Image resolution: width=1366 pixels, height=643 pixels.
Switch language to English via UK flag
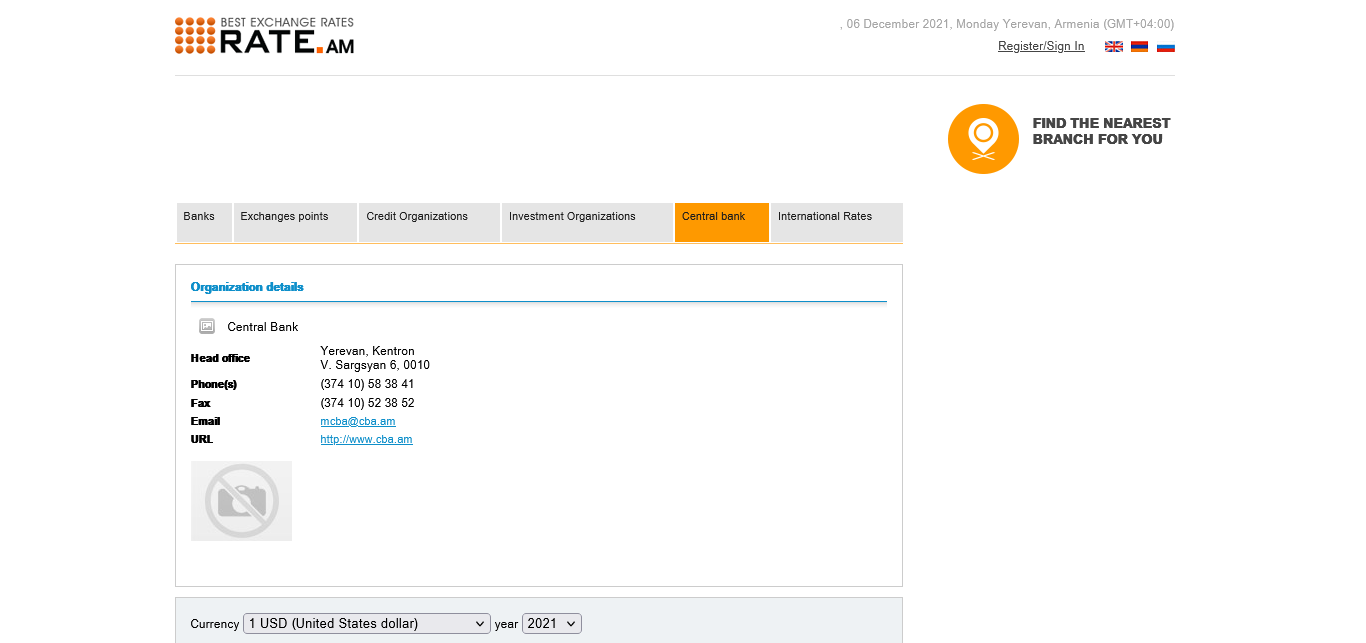click(x=1113, y=47)
